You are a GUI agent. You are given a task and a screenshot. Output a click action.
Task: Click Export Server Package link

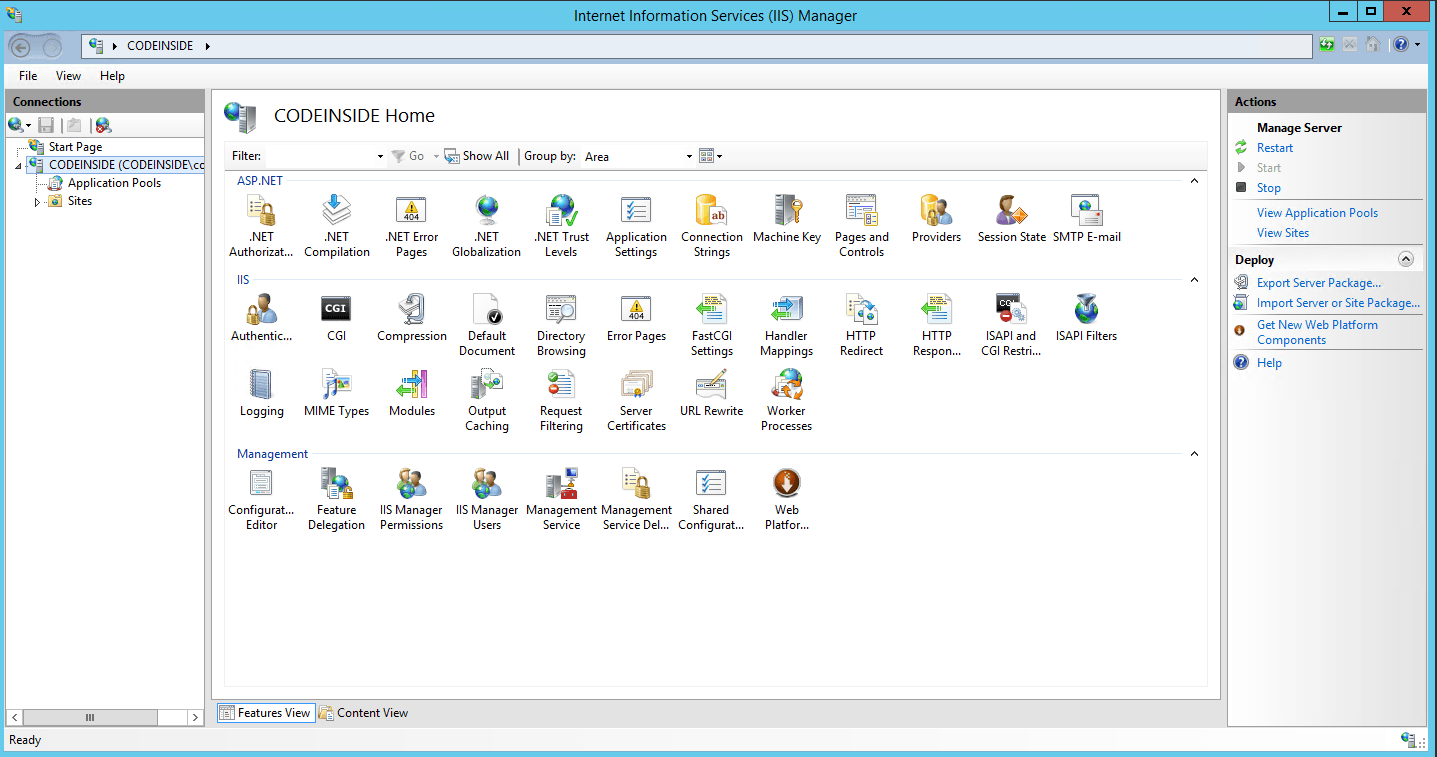[1319, 283]
